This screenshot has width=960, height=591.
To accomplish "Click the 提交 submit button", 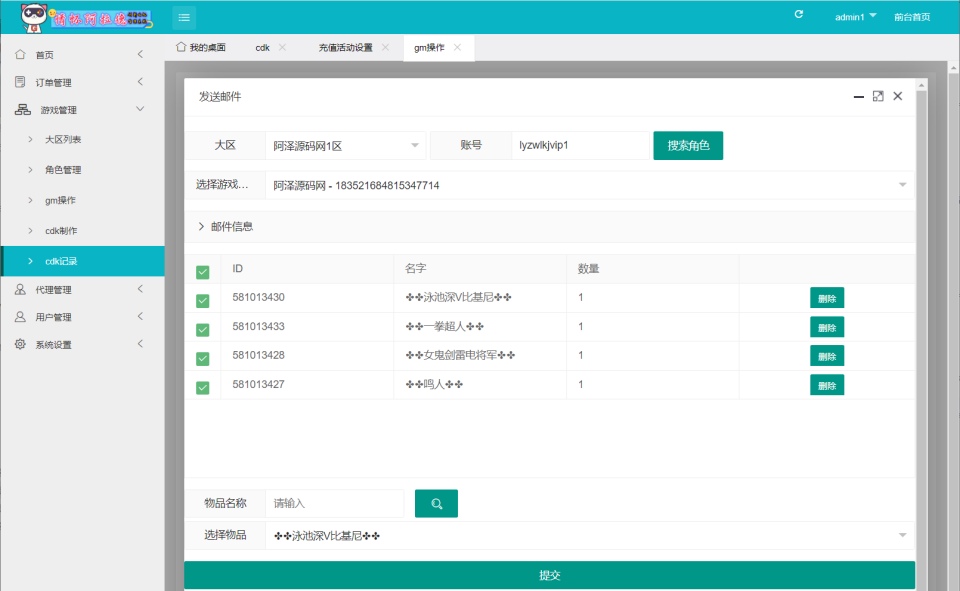I will [x=550, y=575].
